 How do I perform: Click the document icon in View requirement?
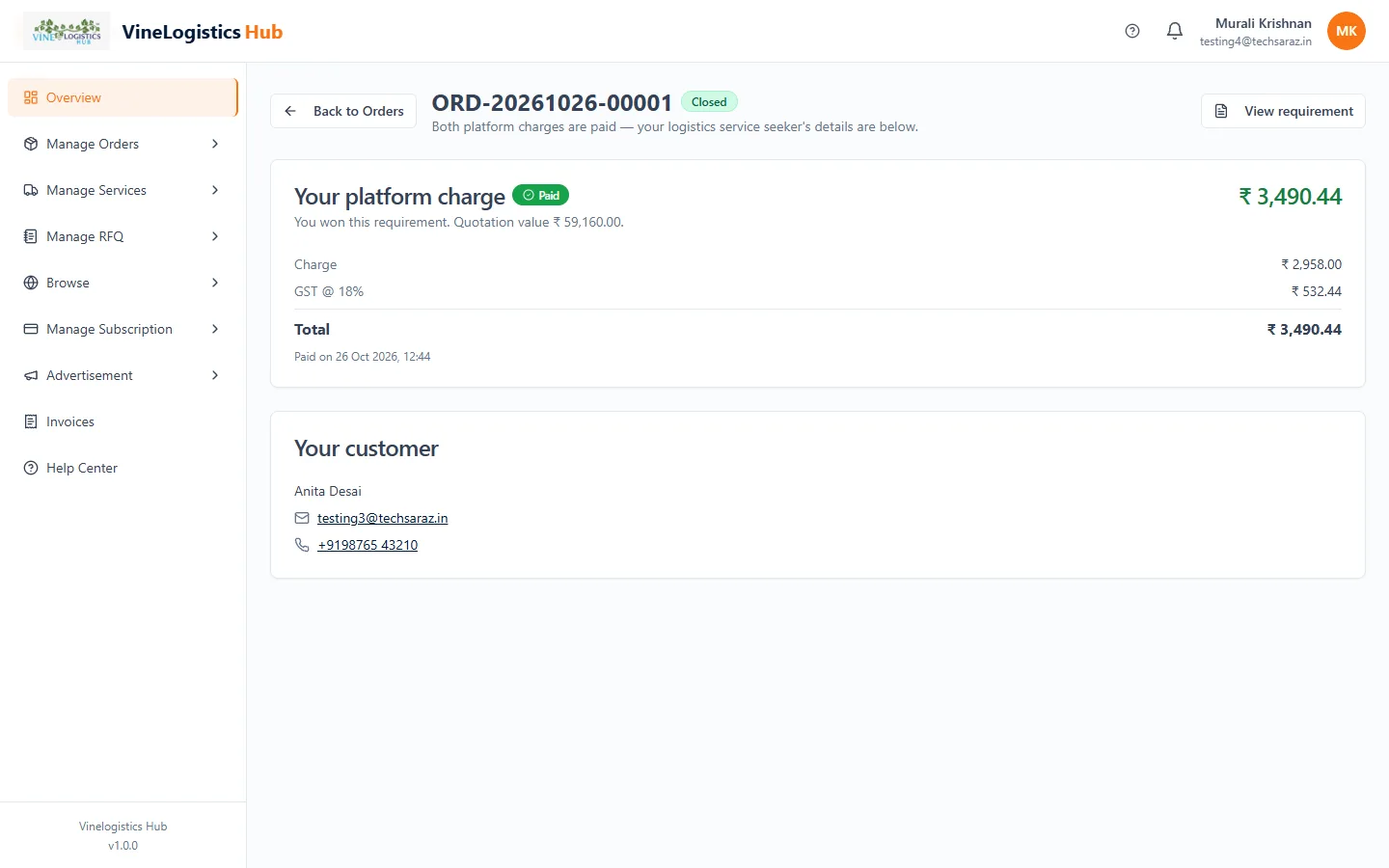coord(1221,111)
